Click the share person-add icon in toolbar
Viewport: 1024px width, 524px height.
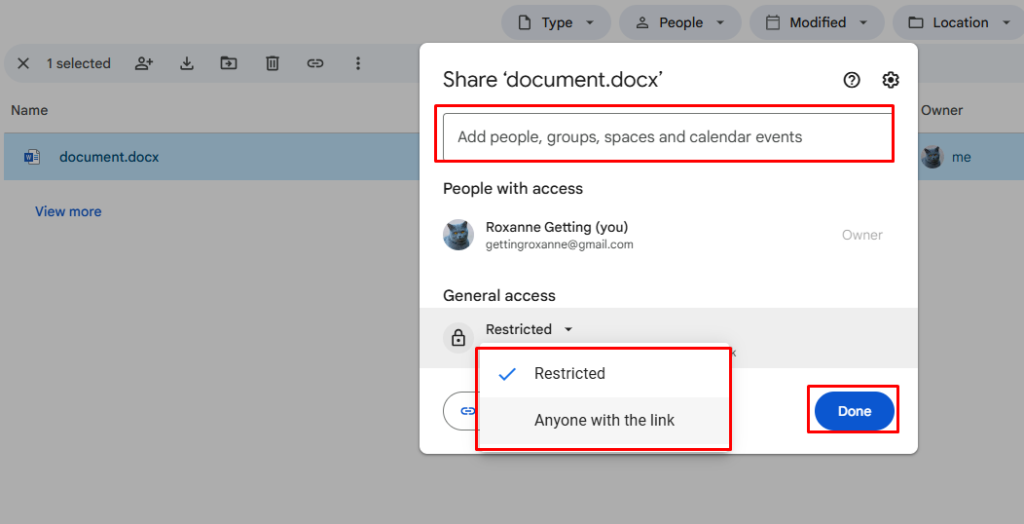click(x=144, y=63)
